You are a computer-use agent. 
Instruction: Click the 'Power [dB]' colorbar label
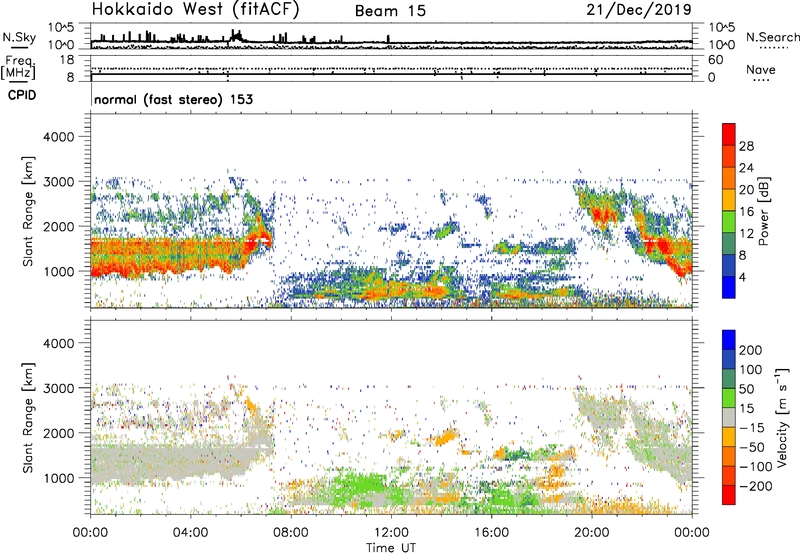[x=763, y=211]
